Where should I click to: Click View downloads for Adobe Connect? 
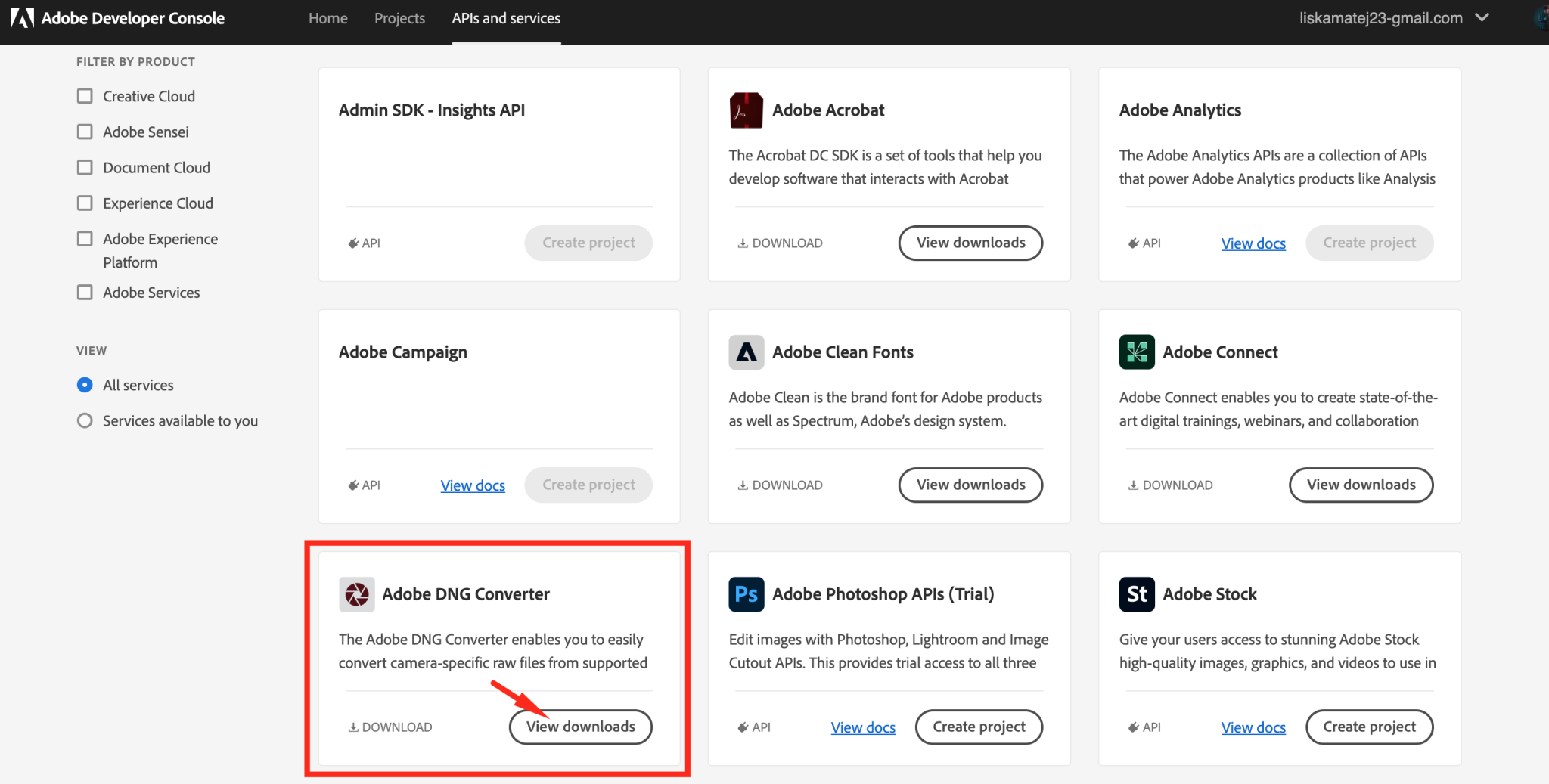pyautogui.click(x=1361, y=485)
